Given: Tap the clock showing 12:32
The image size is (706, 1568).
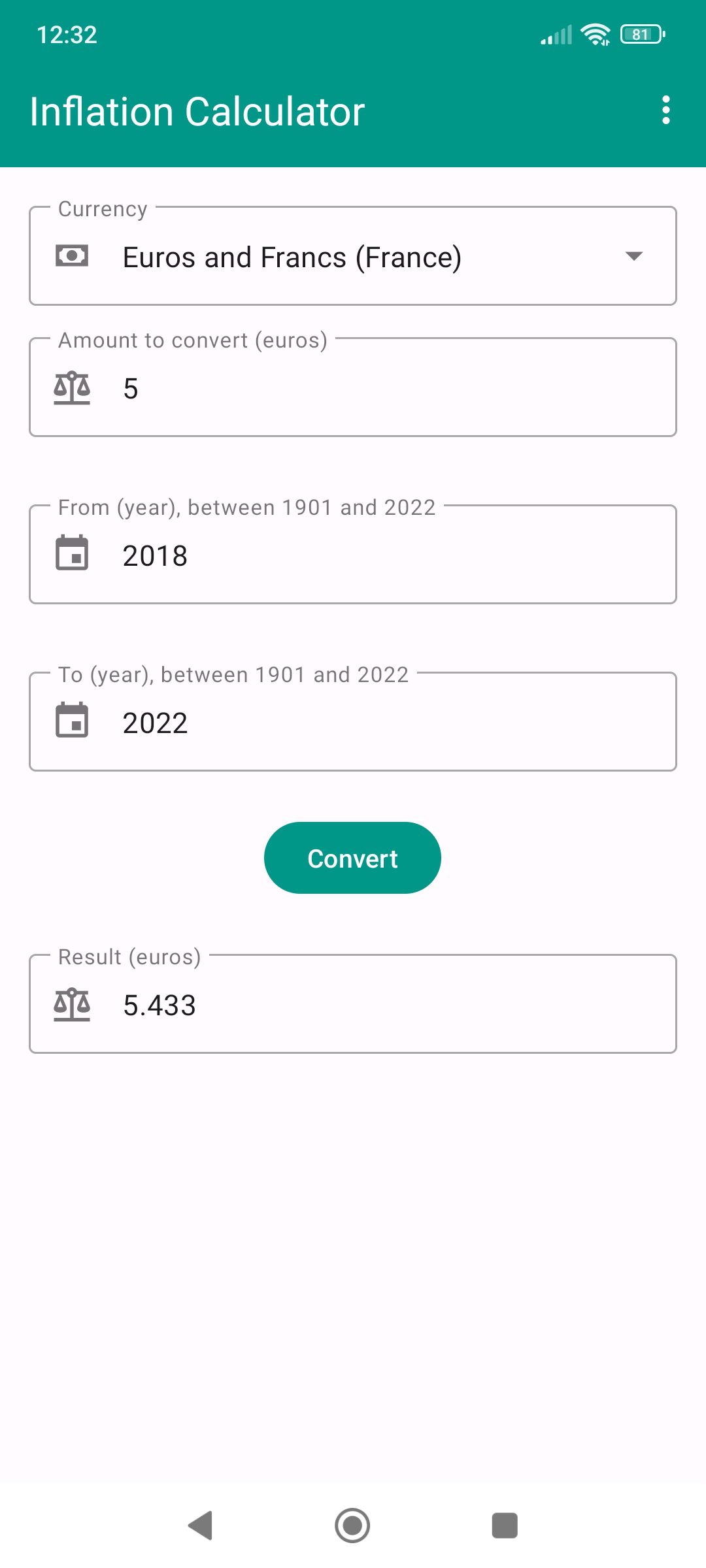Looking at the screenshot, I should coord(67,35).
